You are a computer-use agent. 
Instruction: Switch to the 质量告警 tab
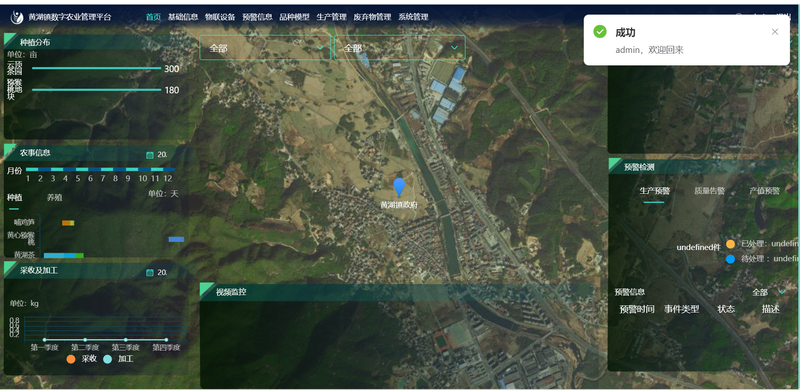710,191
